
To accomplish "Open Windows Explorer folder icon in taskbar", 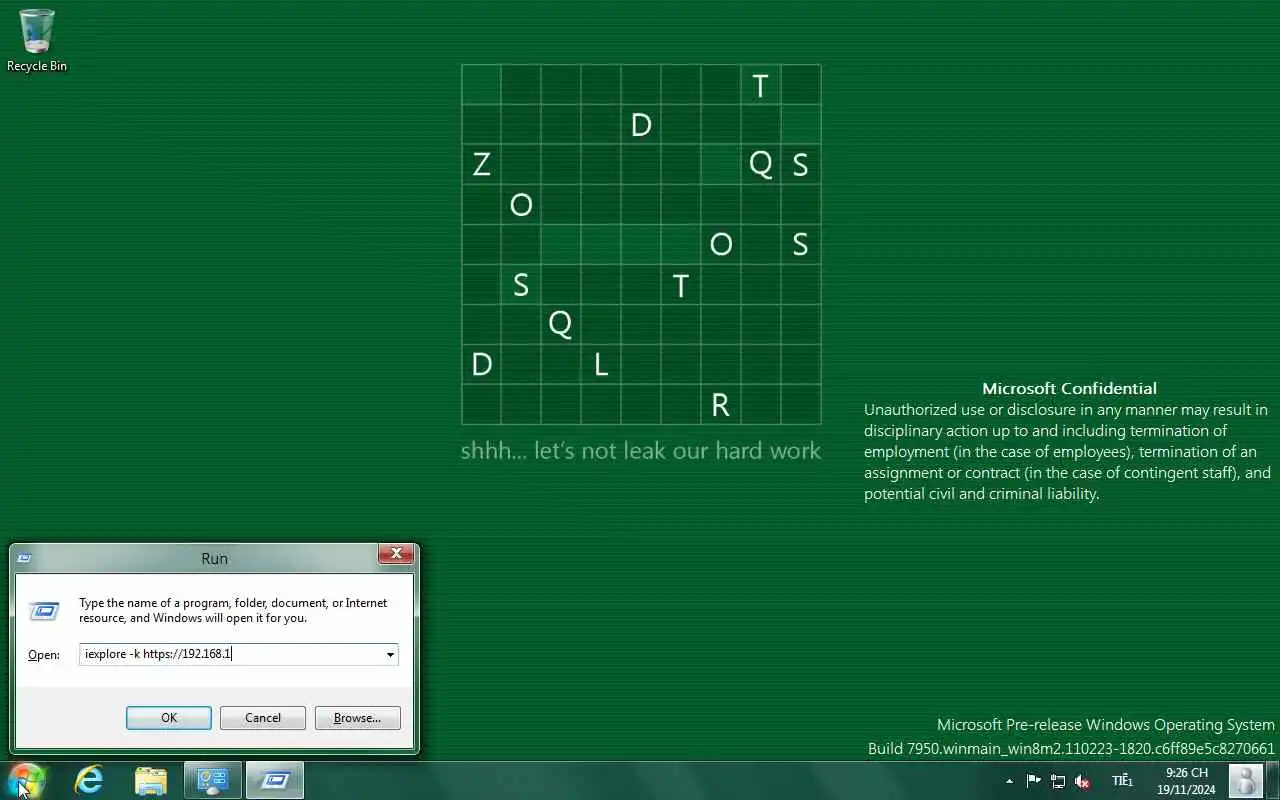I will point(151,780).
